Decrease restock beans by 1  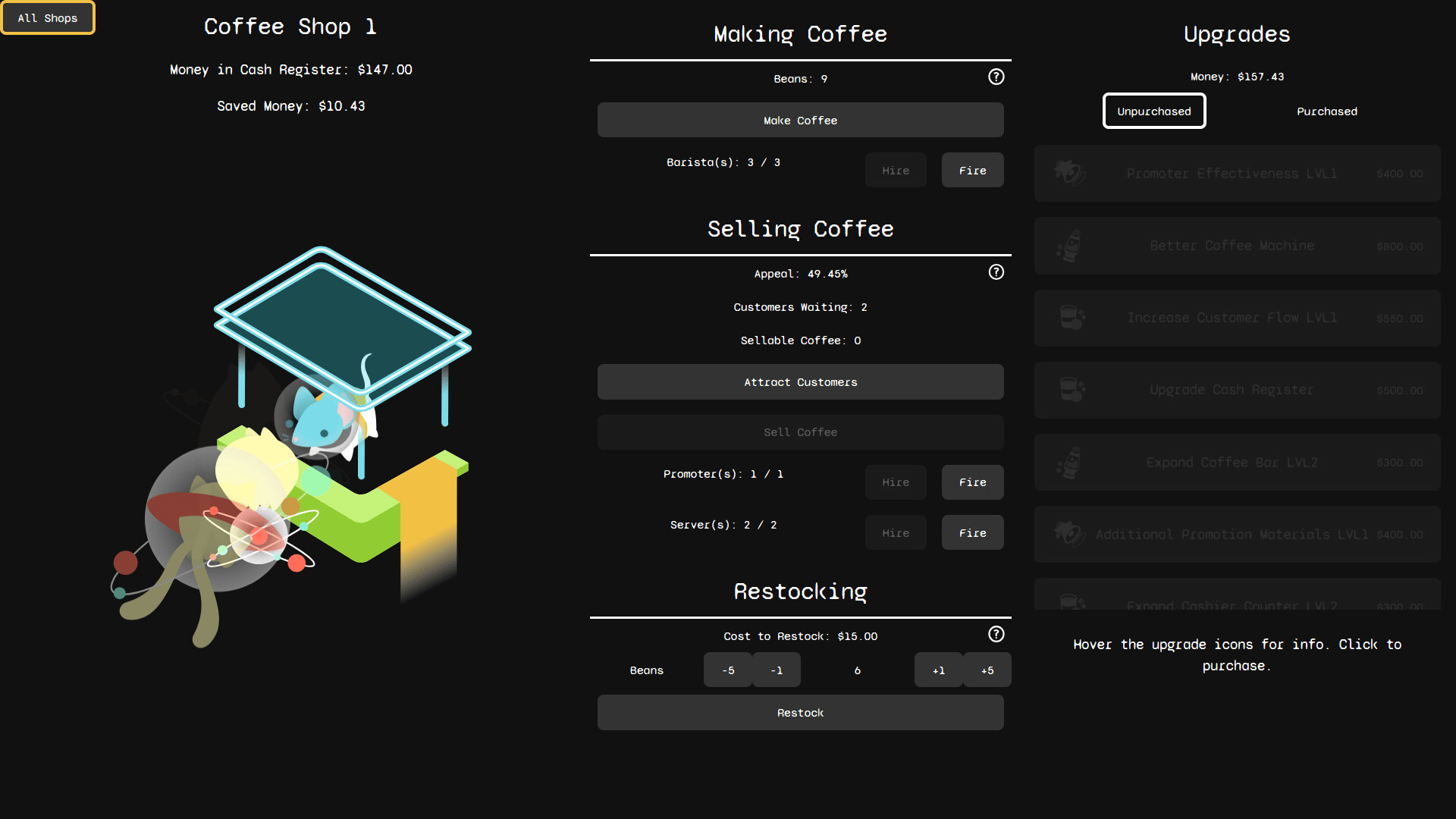[776, 670]
